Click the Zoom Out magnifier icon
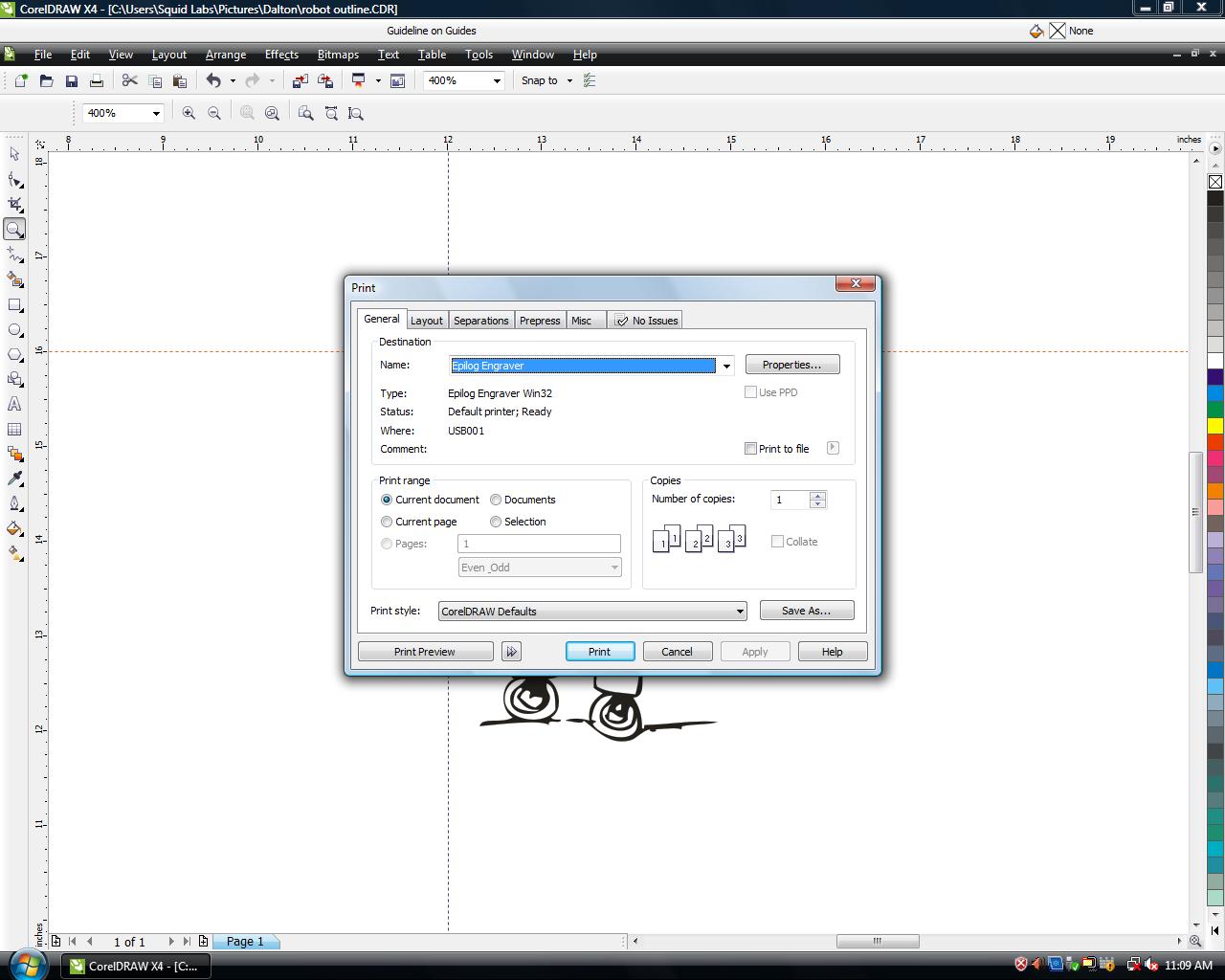The height and width of the screenshot is (980, 1225). [x=214, y=113]
